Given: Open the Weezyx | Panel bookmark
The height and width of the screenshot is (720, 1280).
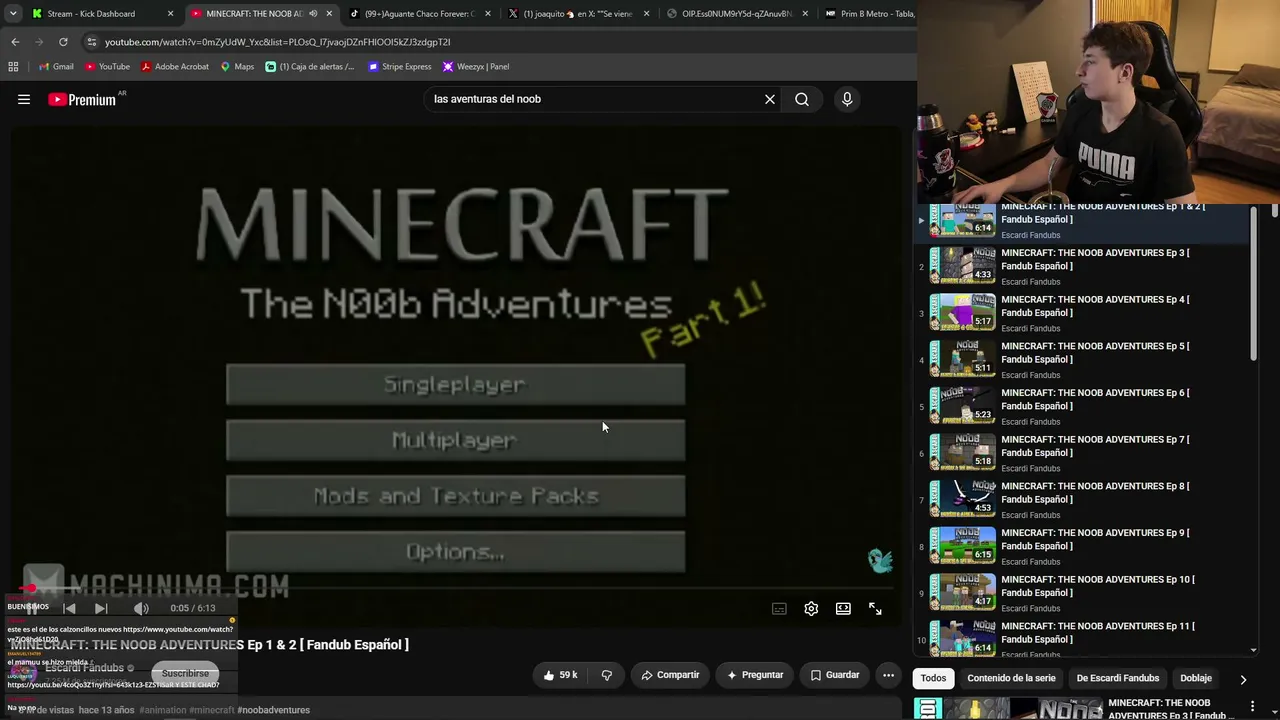Looking at the screenshot, I should coord(476,67).
